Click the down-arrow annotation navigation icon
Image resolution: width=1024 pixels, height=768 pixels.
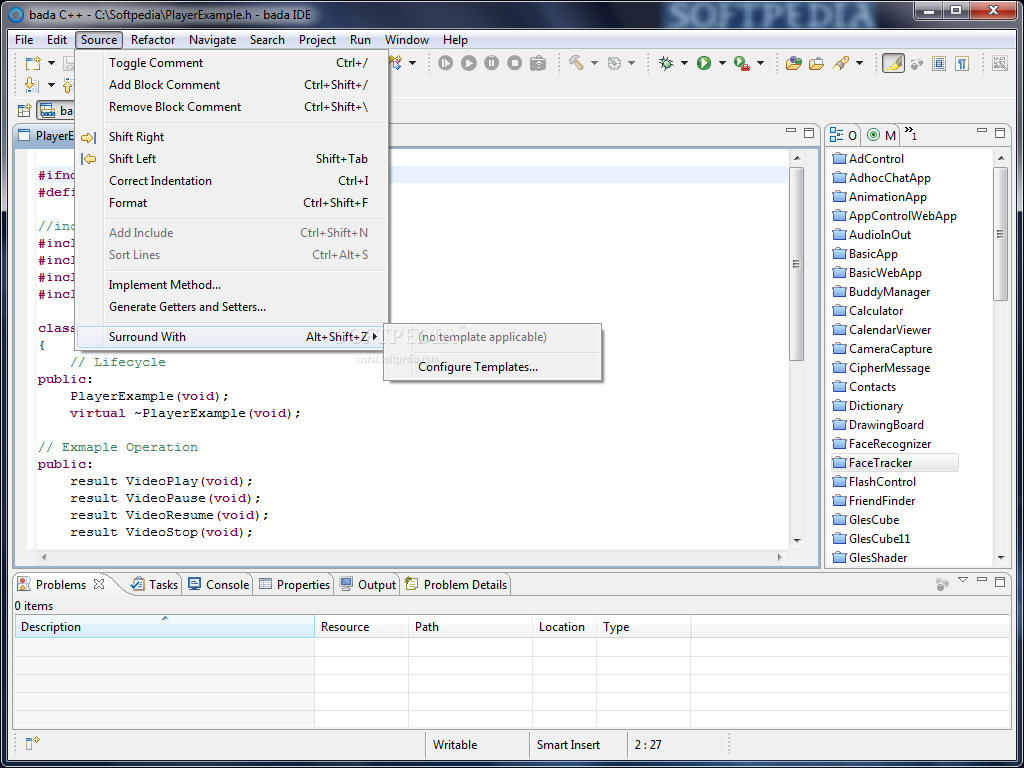[31, 85]
